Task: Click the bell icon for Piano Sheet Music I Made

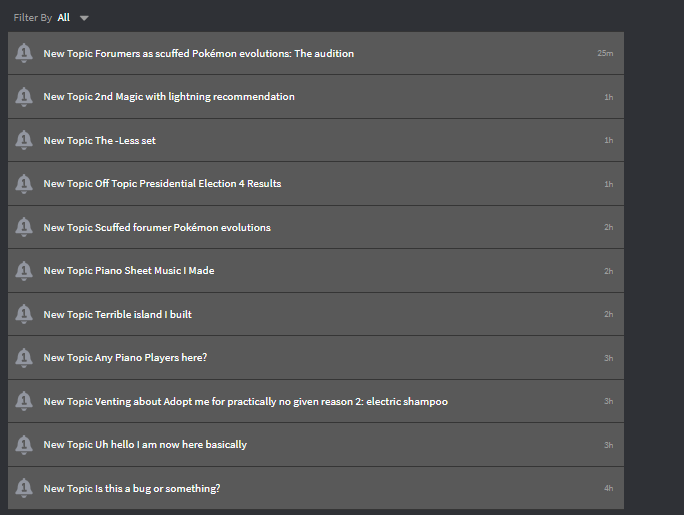Action: pos(24,271)
